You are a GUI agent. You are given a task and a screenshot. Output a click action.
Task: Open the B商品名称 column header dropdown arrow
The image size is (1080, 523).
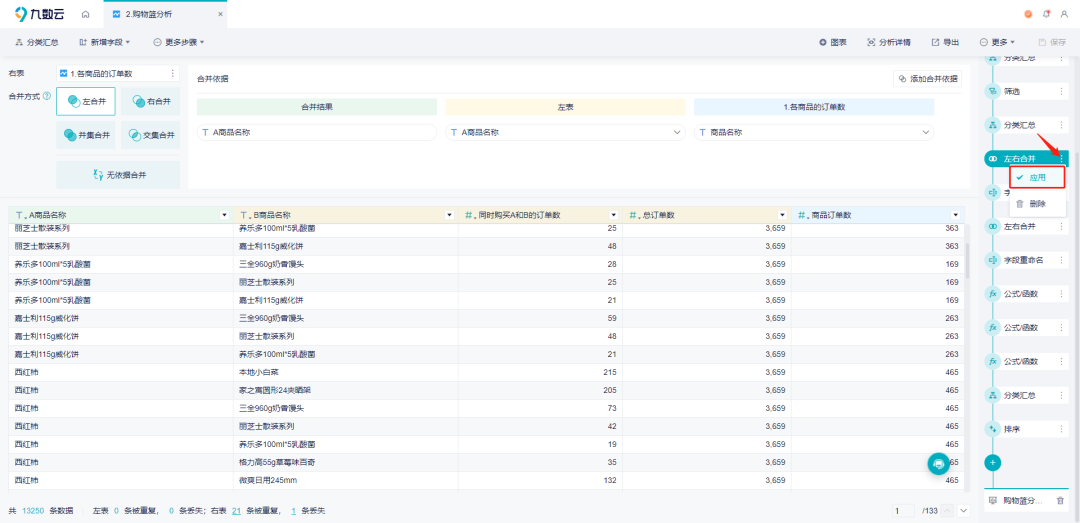[x=450, y=215]
